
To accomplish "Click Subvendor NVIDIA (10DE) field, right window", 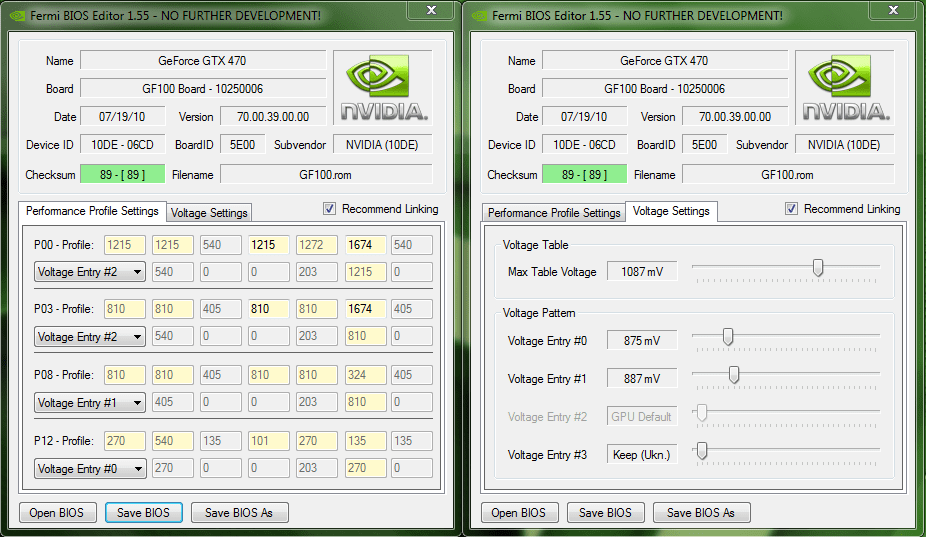I will coord(845,145).
